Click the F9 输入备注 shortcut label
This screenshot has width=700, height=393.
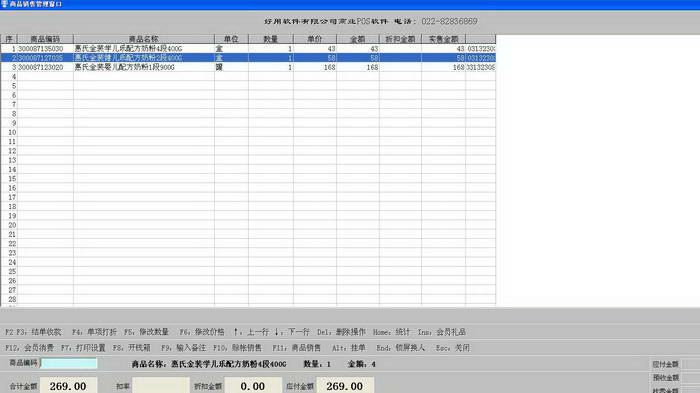point(183,347)
